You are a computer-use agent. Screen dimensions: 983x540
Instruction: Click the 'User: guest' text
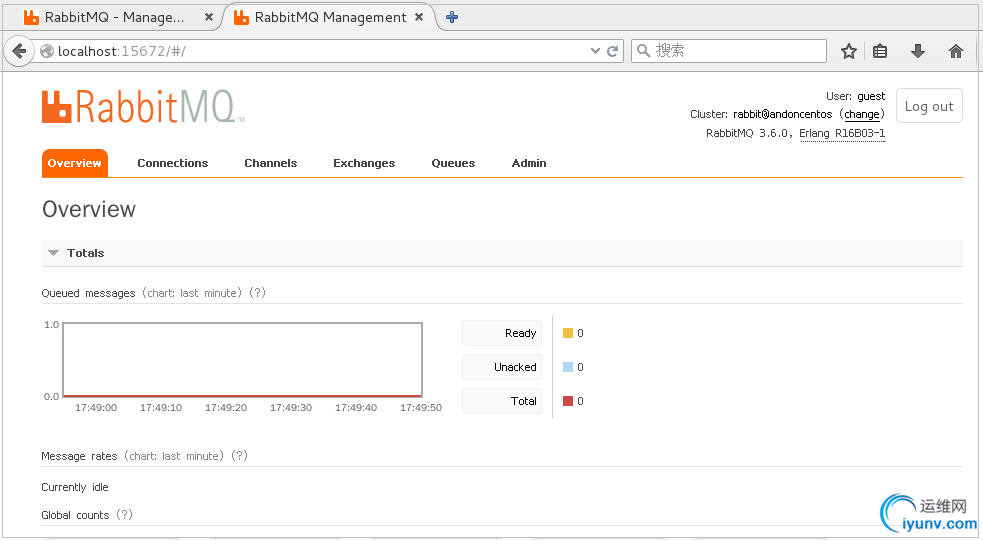(x=855, y=96)
